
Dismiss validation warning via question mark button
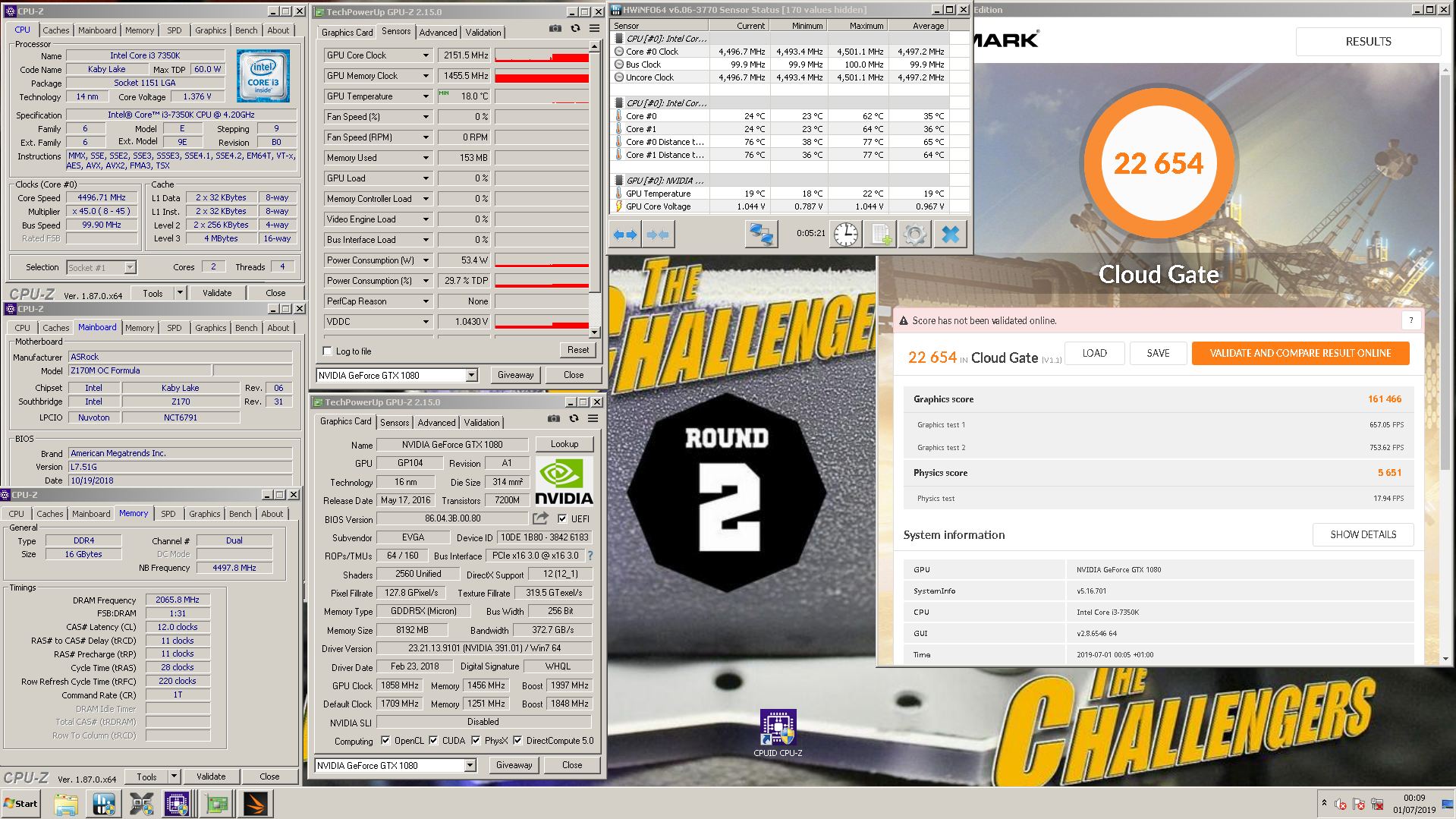tap(1411, 320)
